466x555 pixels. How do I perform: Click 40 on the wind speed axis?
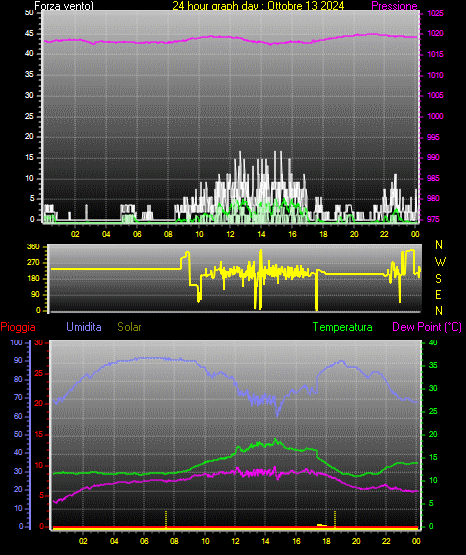click(x=29, y=53)
